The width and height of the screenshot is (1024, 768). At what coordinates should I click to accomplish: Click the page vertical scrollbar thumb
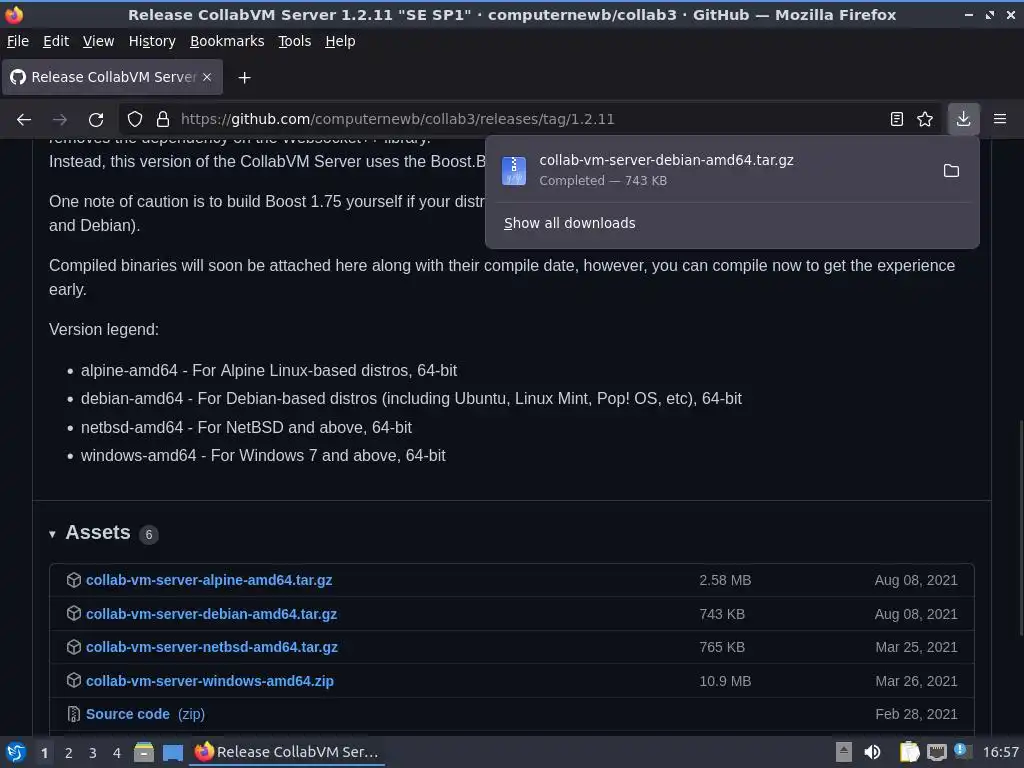pos(1020,528)
